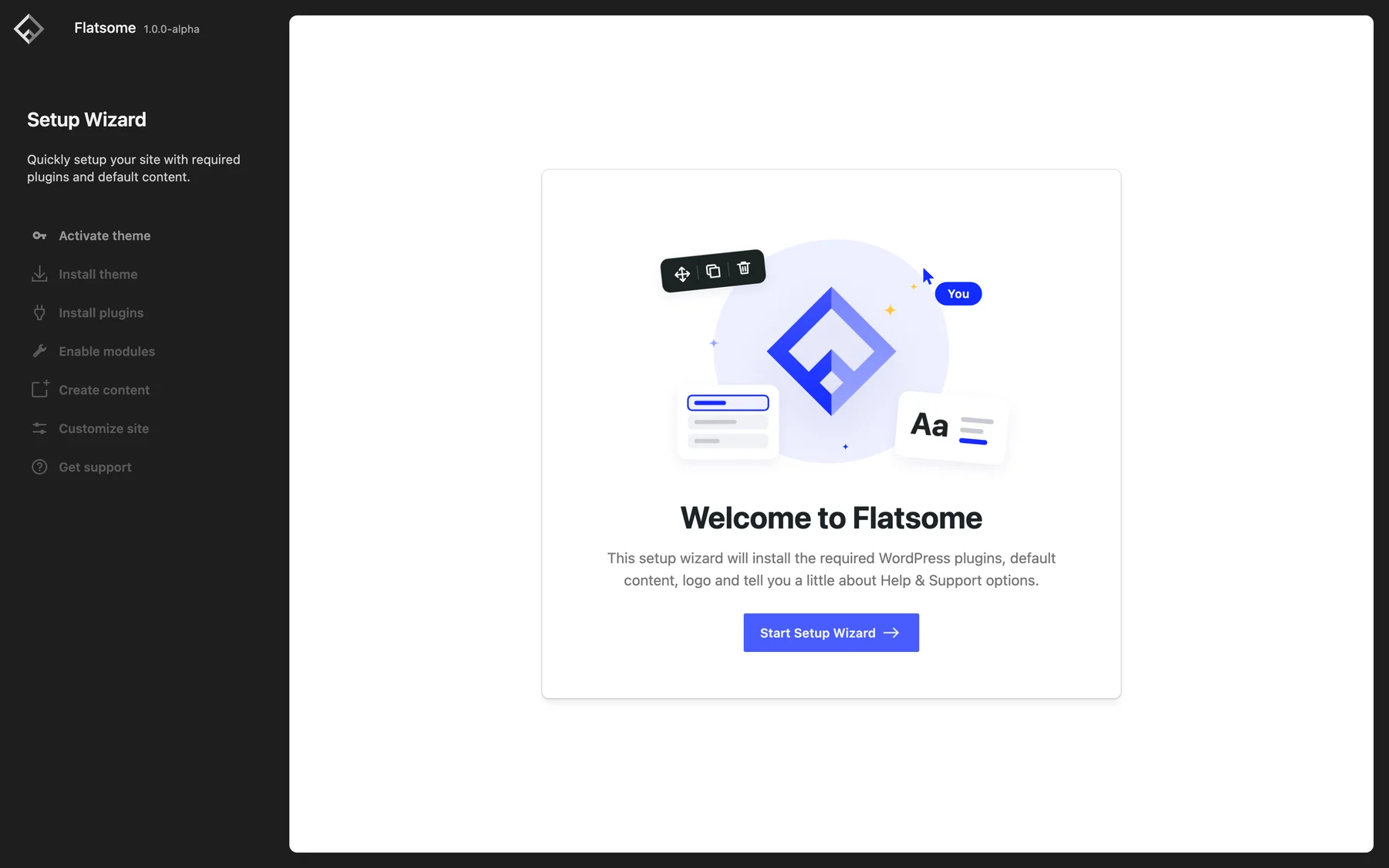
Task: Click the page-plus icon beside Create content
Action: (39, 389)
